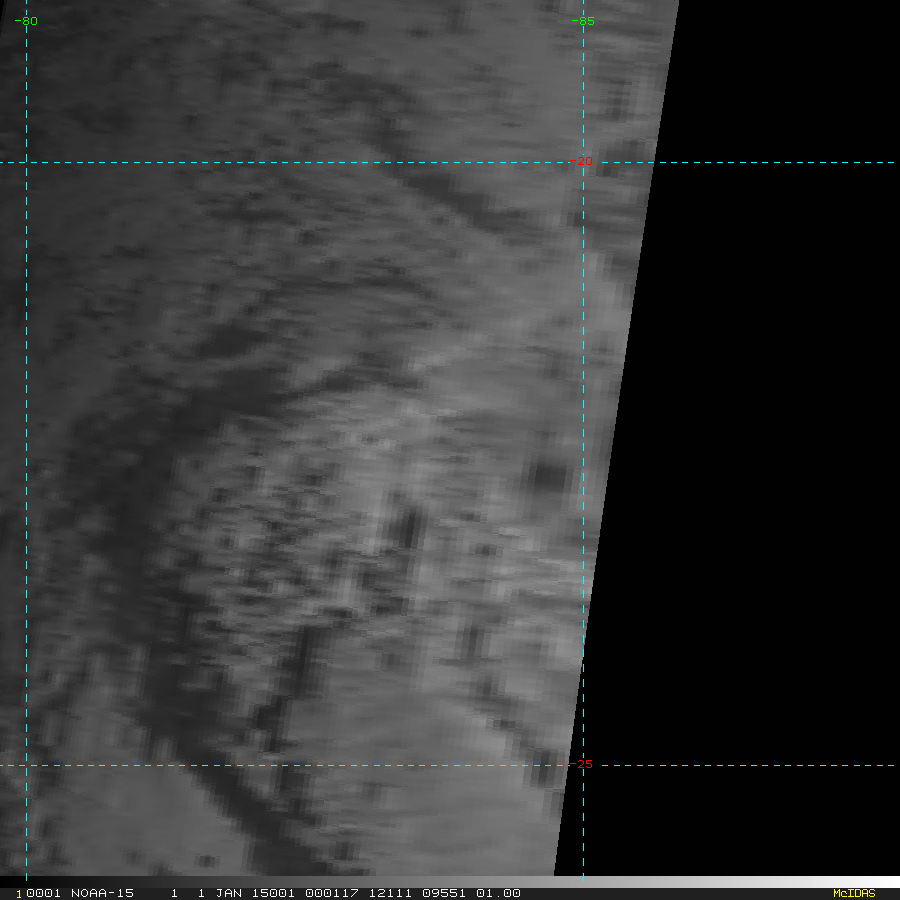
Task: Click intersection of -85 and -25 gridlines
Action: pyautogui.click(x=583, y=765)
